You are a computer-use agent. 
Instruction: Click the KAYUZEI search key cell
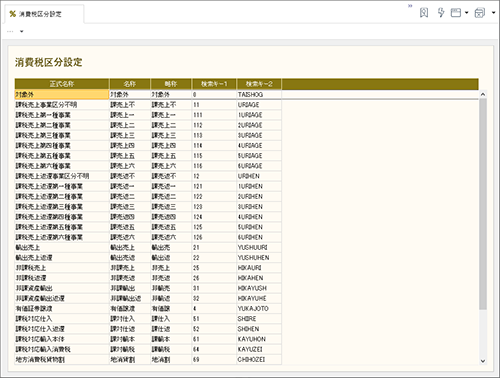tap(259, 350)
